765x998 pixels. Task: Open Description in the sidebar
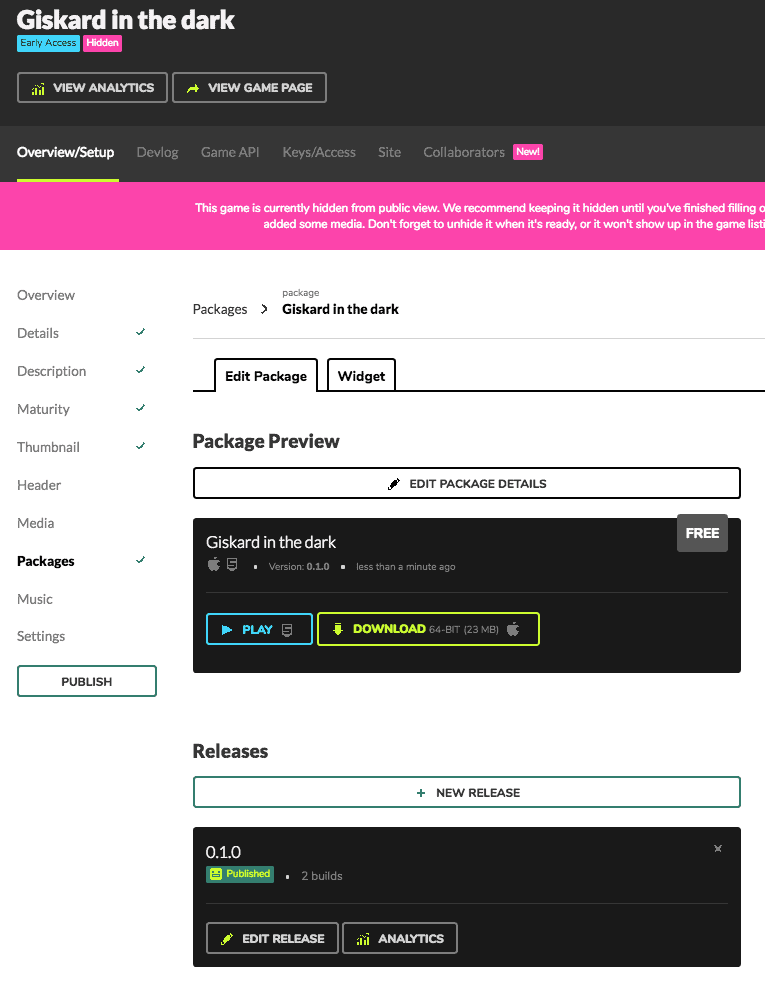click(x=52, y=371)
